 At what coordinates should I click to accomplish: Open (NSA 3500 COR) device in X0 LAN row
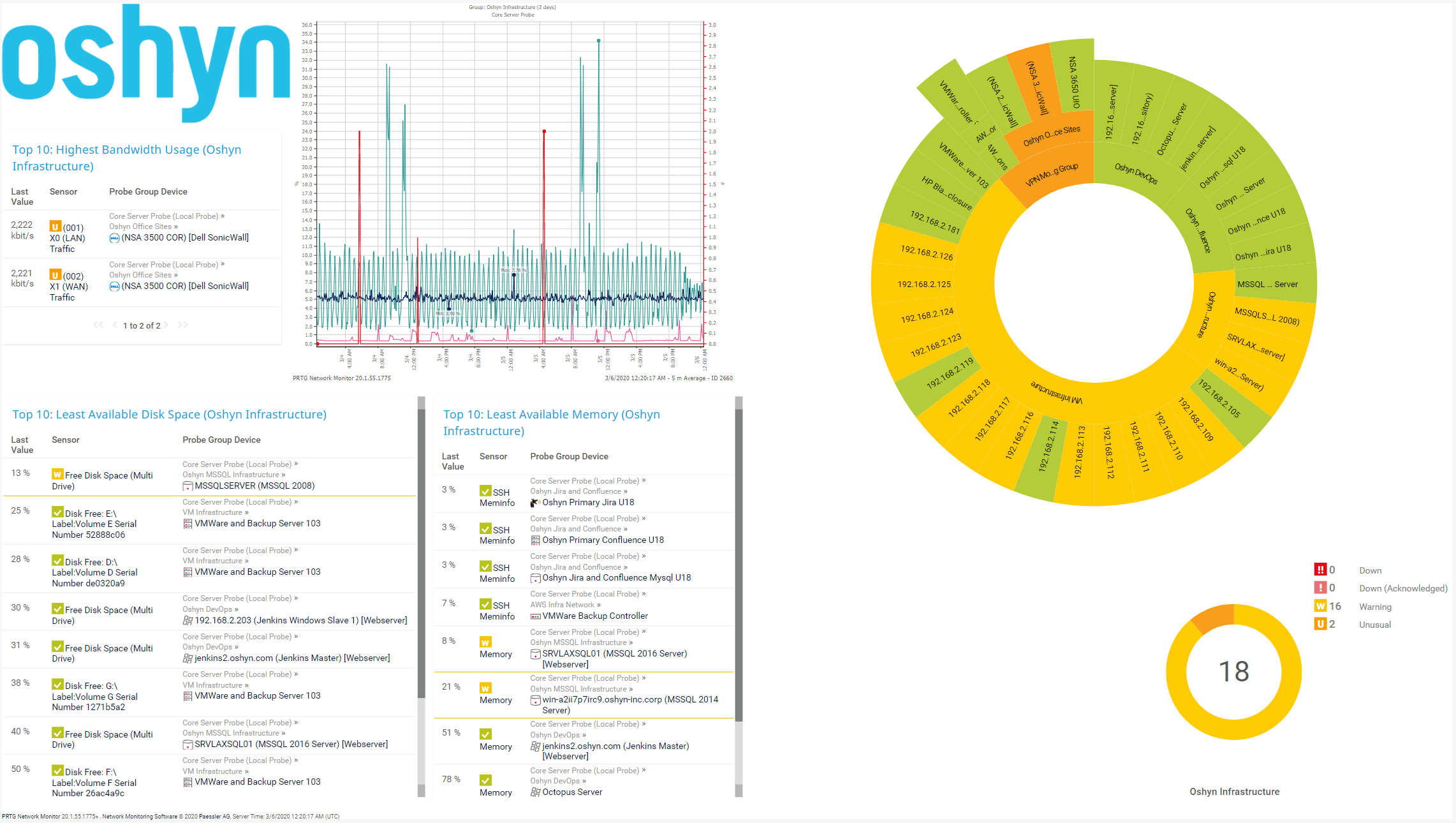(x=185, y=237)
